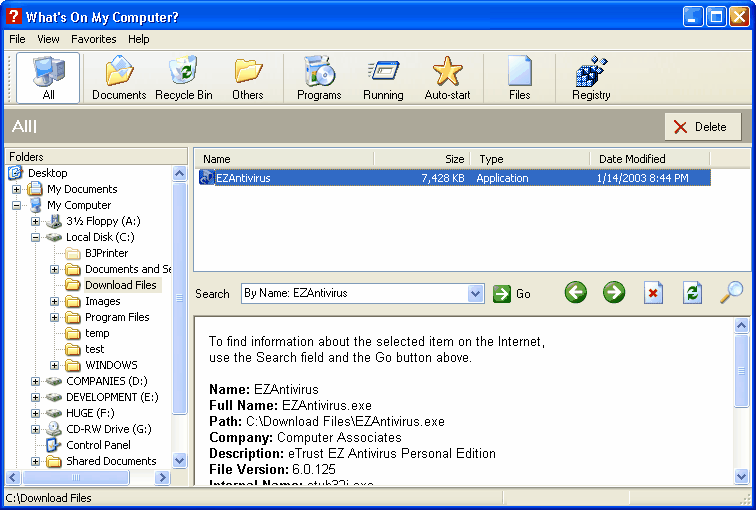Click the Folders pane header
This screenshot has height=510, width=756.
click(x=96, y=157)
